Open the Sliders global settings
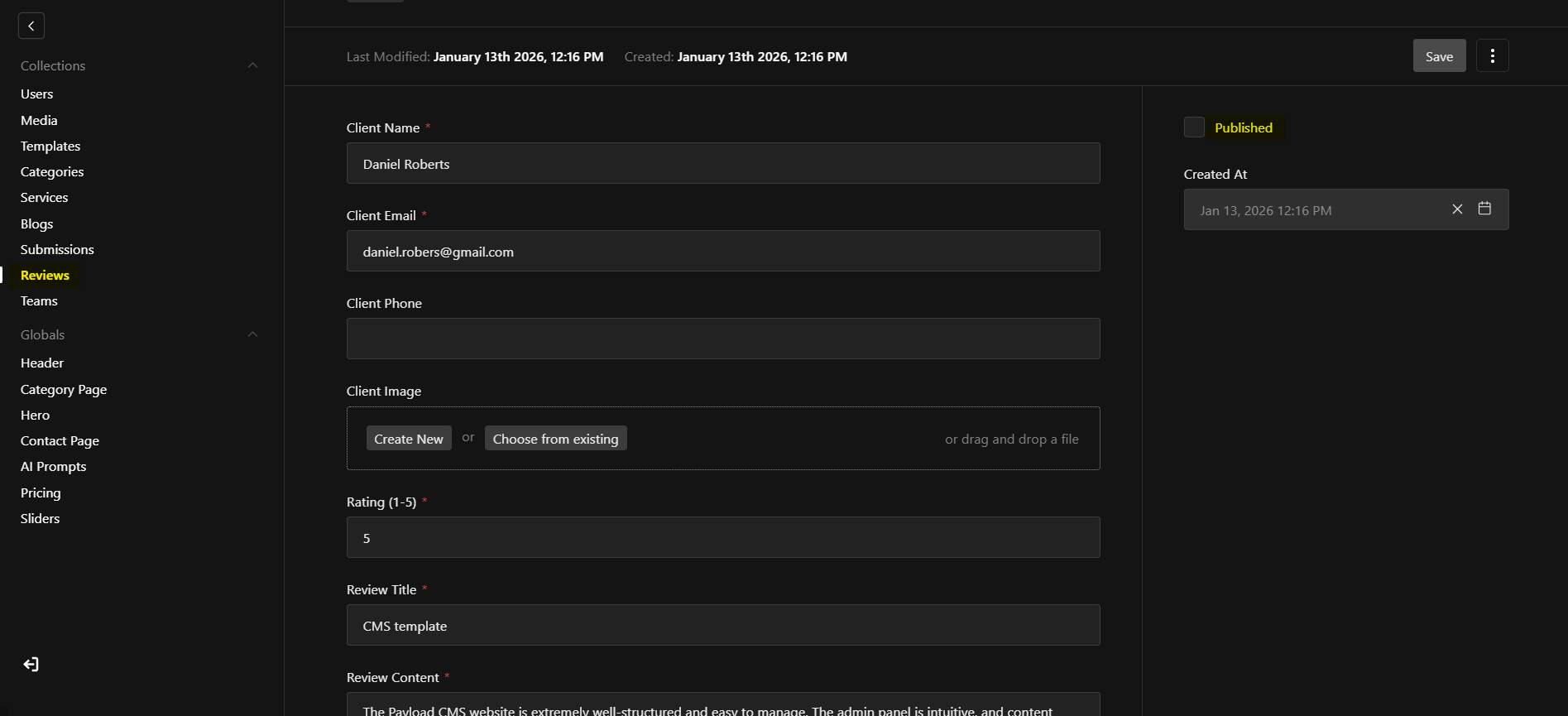The height and width of the screenshot is (716, 1568). [x=40, y=518]
